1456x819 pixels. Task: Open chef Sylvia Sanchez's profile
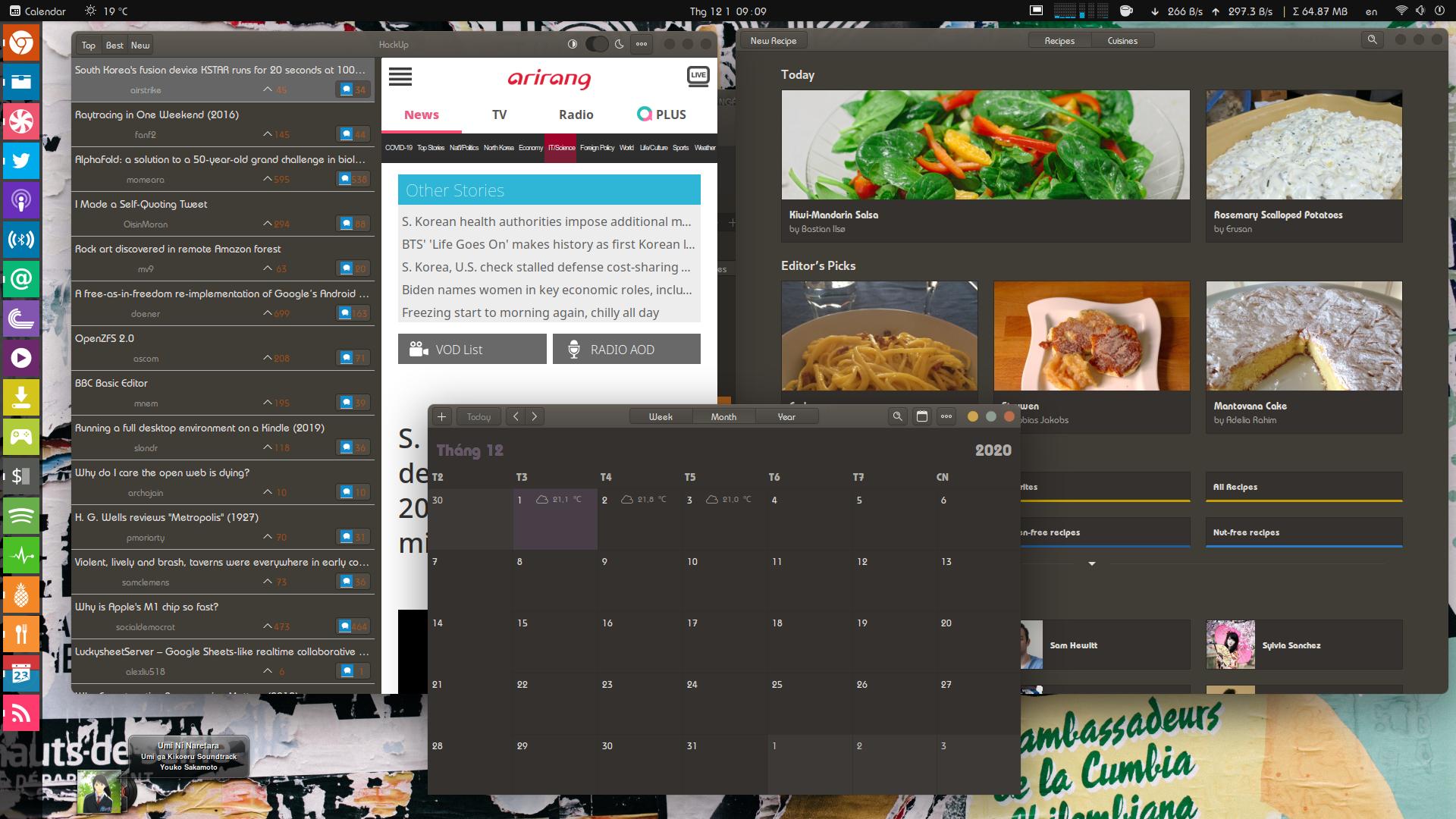click(x=1304, y=645)
